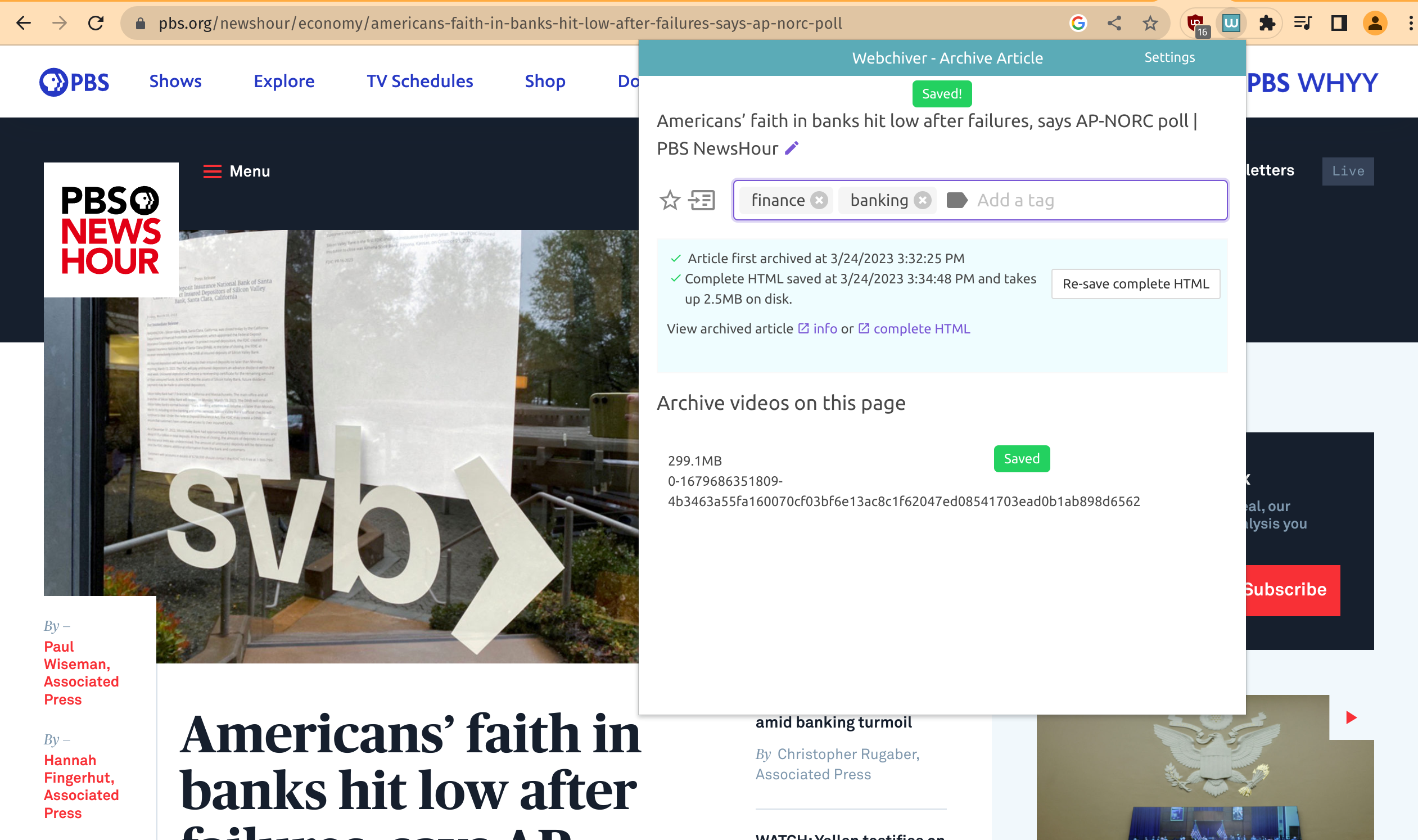Bookmark this page with the star icon
This screenshot has width=1418, height=840.
tap(1150, 23)
